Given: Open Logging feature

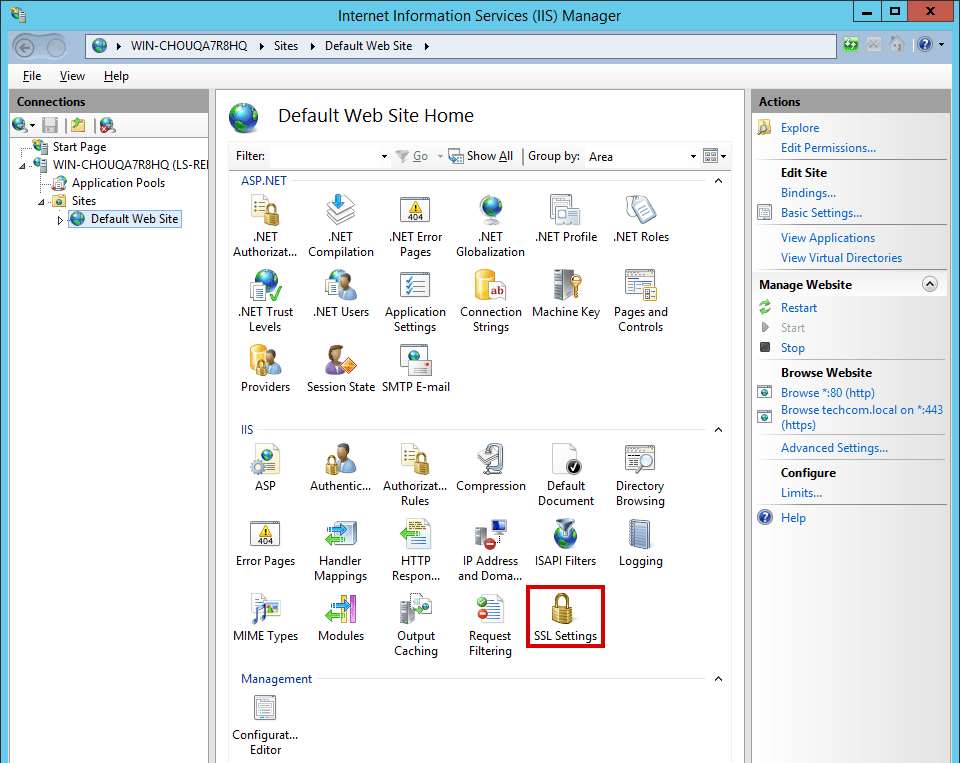Looking at the screenshot, I should tap(640, 543).
